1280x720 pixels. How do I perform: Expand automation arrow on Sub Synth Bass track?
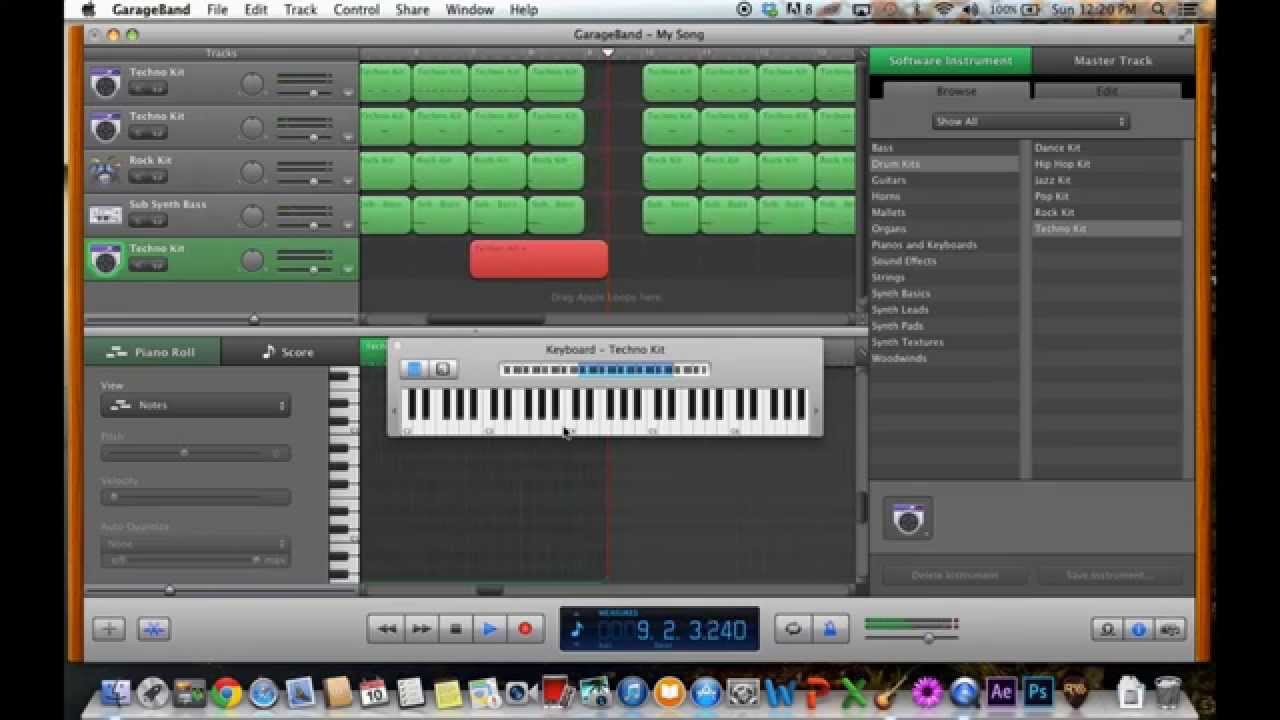click(348, 225)
